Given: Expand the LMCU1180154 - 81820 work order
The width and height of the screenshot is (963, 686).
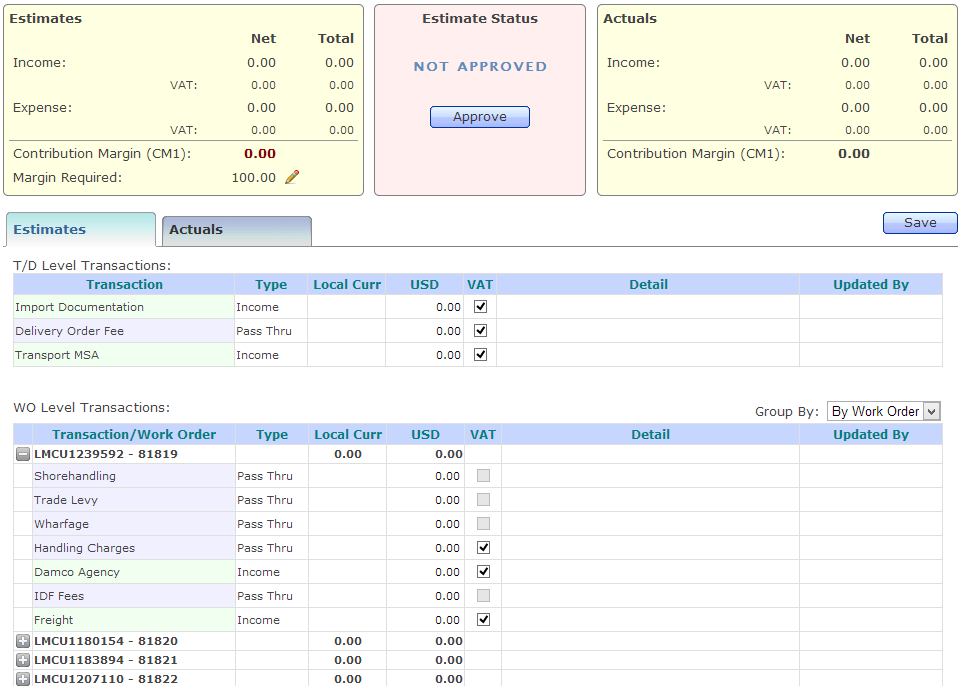Looking at the screenshot, I should click(22, 641).
